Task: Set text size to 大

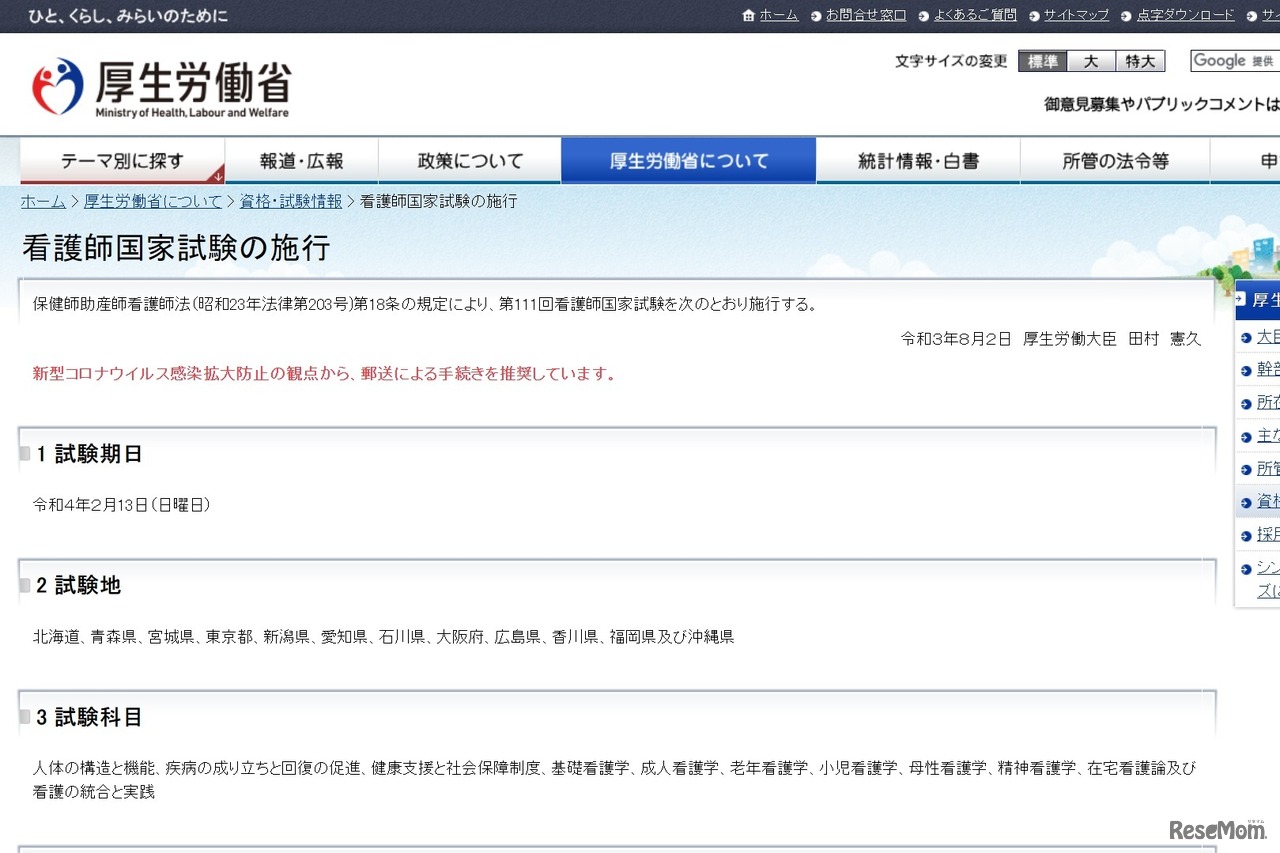Action: (1091, 61)
